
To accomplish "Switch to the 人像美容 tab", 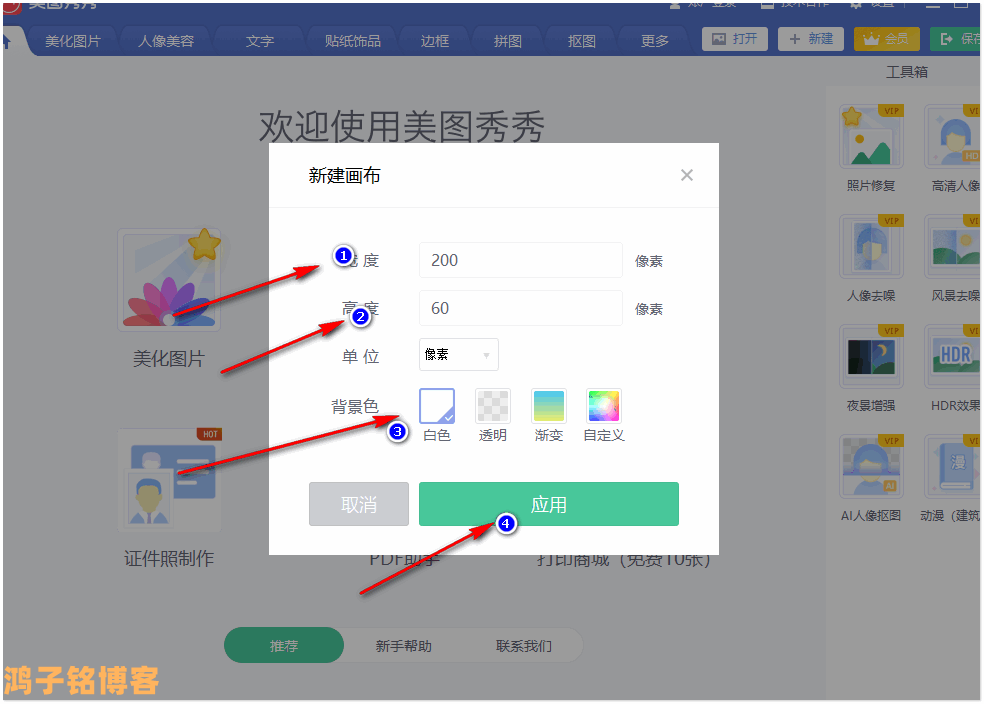I will coord(166,41).
